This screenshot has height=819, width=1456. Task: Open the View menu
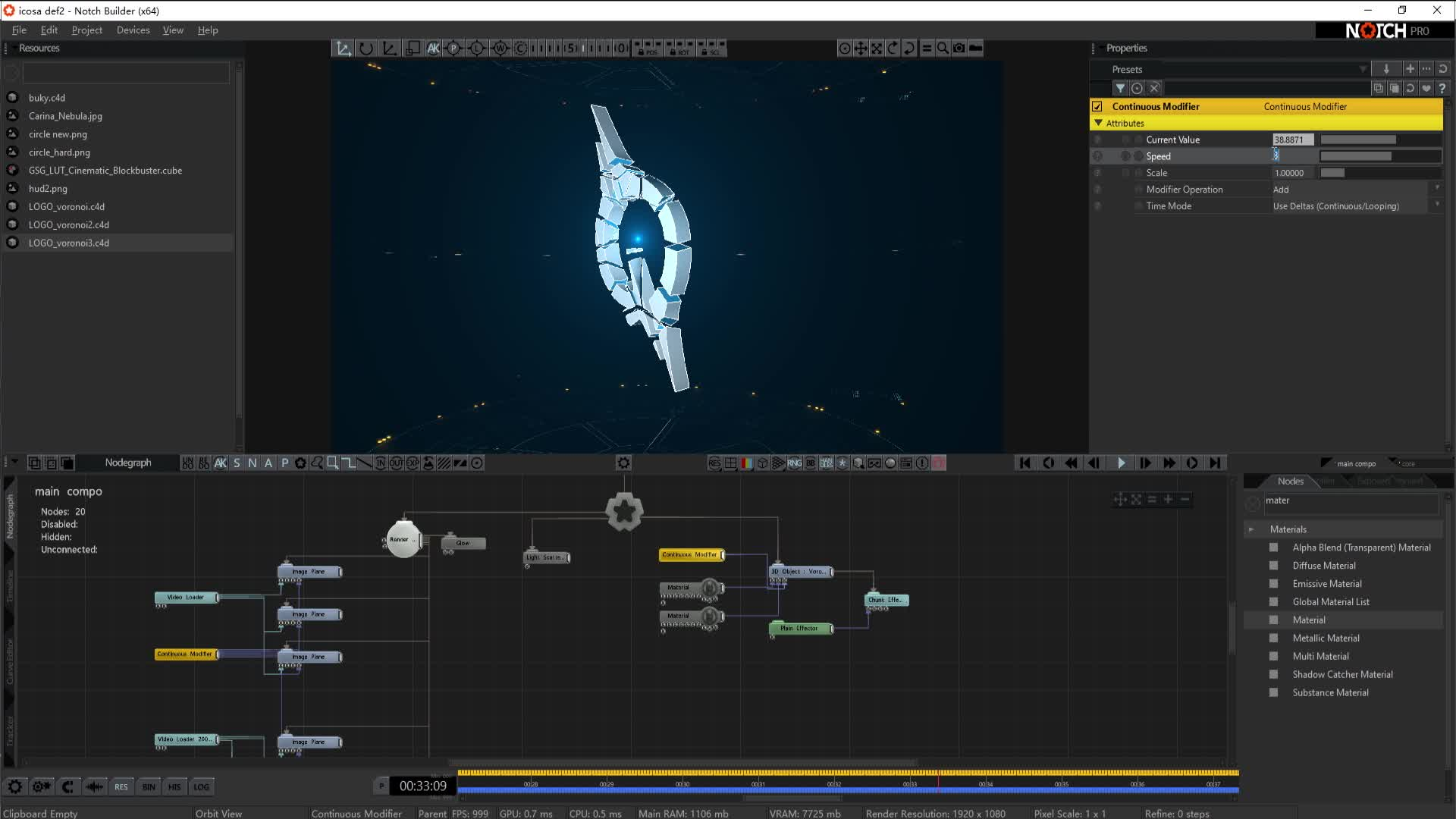[x=173, y=30]
